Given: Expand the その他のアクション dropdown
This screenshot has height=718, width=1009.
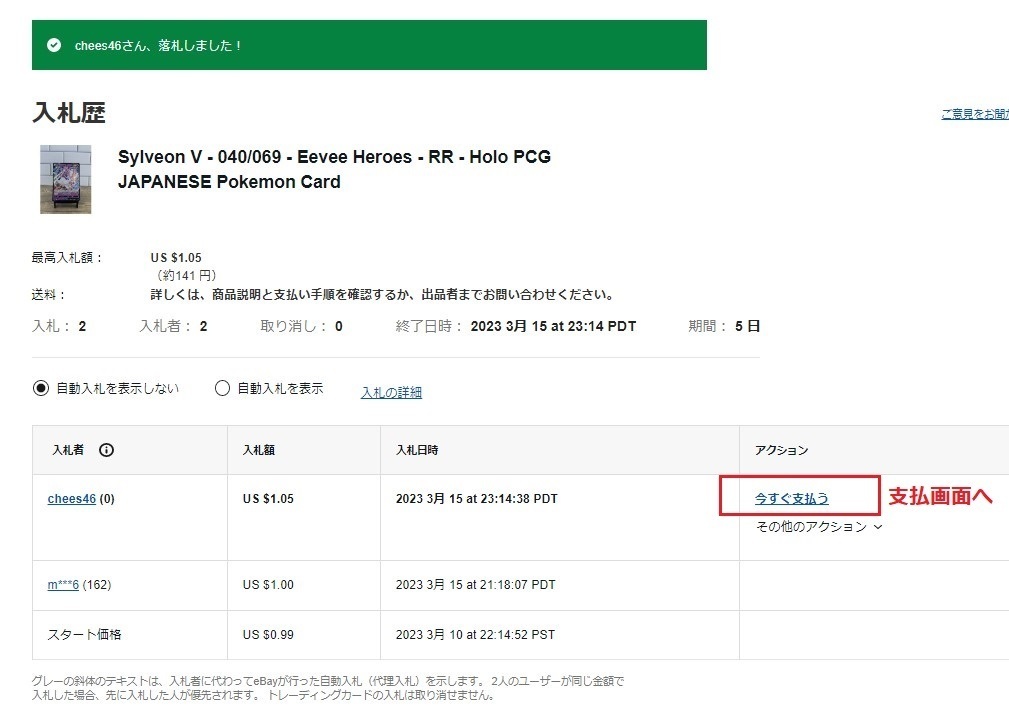Looking at the screenshot, I should pyautogui.click(x=819, y=527).
